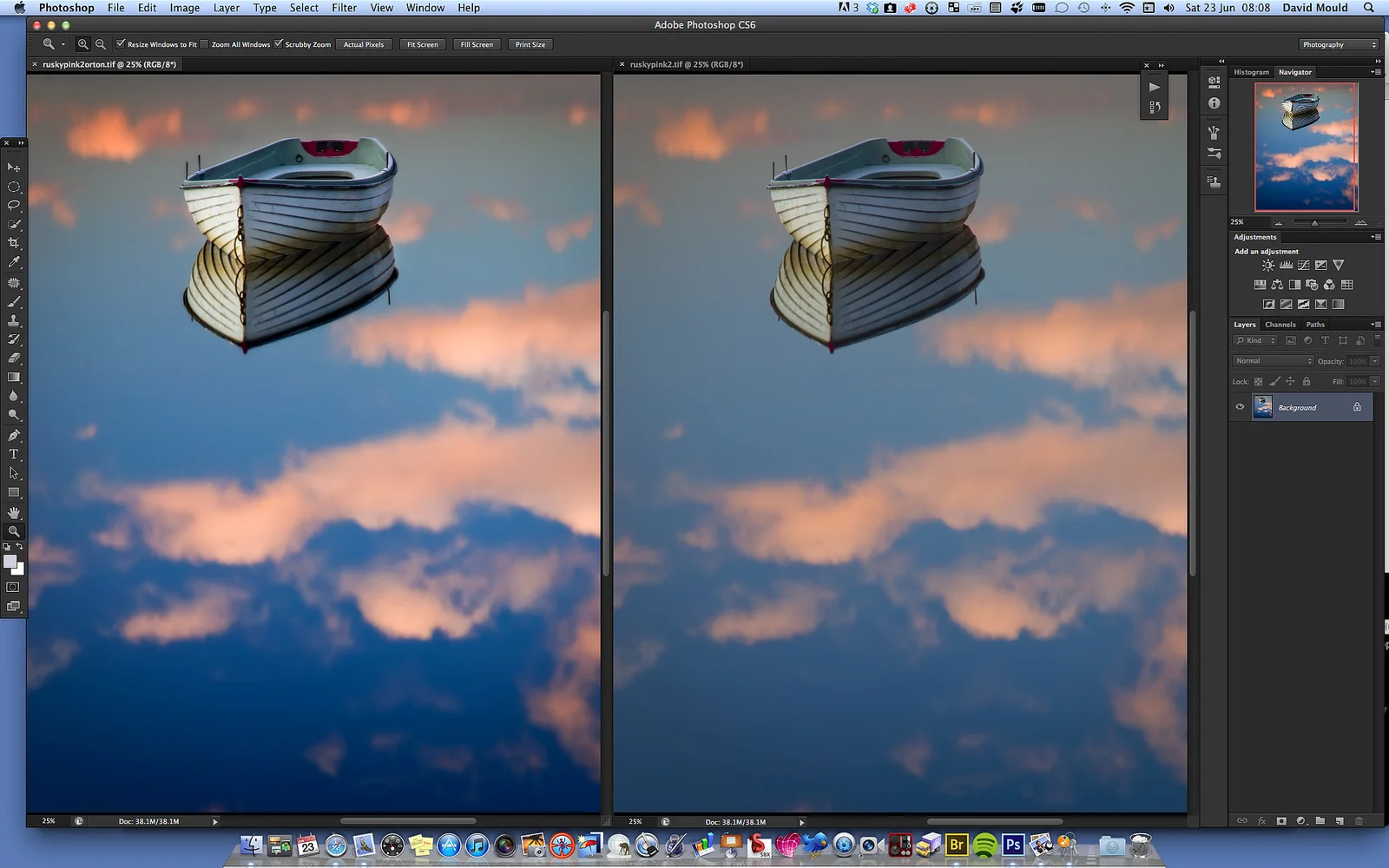Toggle Lock transparent pixels
Image resolution: width=1389 pixels, height=868 pixels.
pos(1258,381)
